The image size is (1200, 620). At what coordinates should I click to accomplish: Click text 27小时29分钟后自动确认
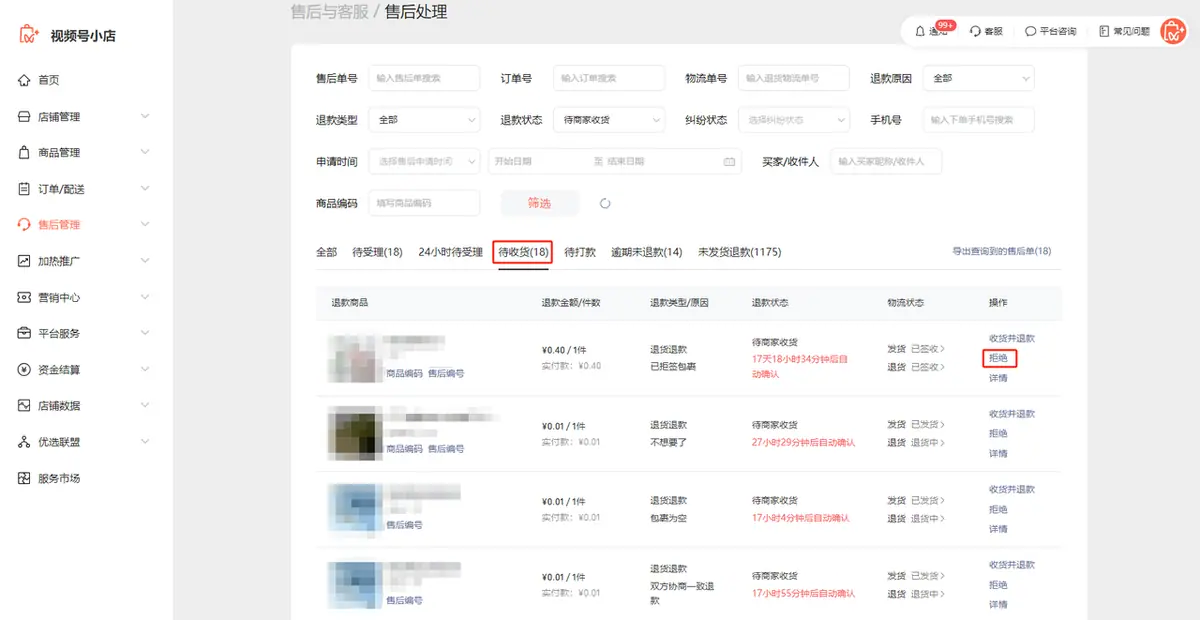804,442
